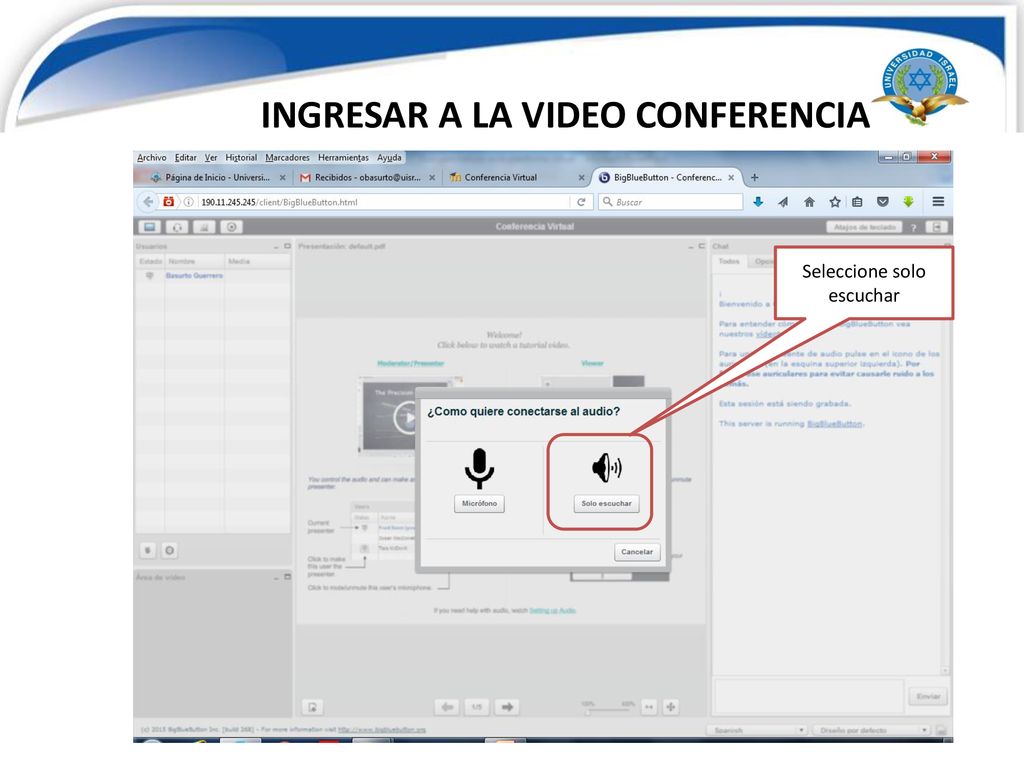Open the bigbluebutton.org footer link
The image size is (1024, 768).
tap(382, 729)
